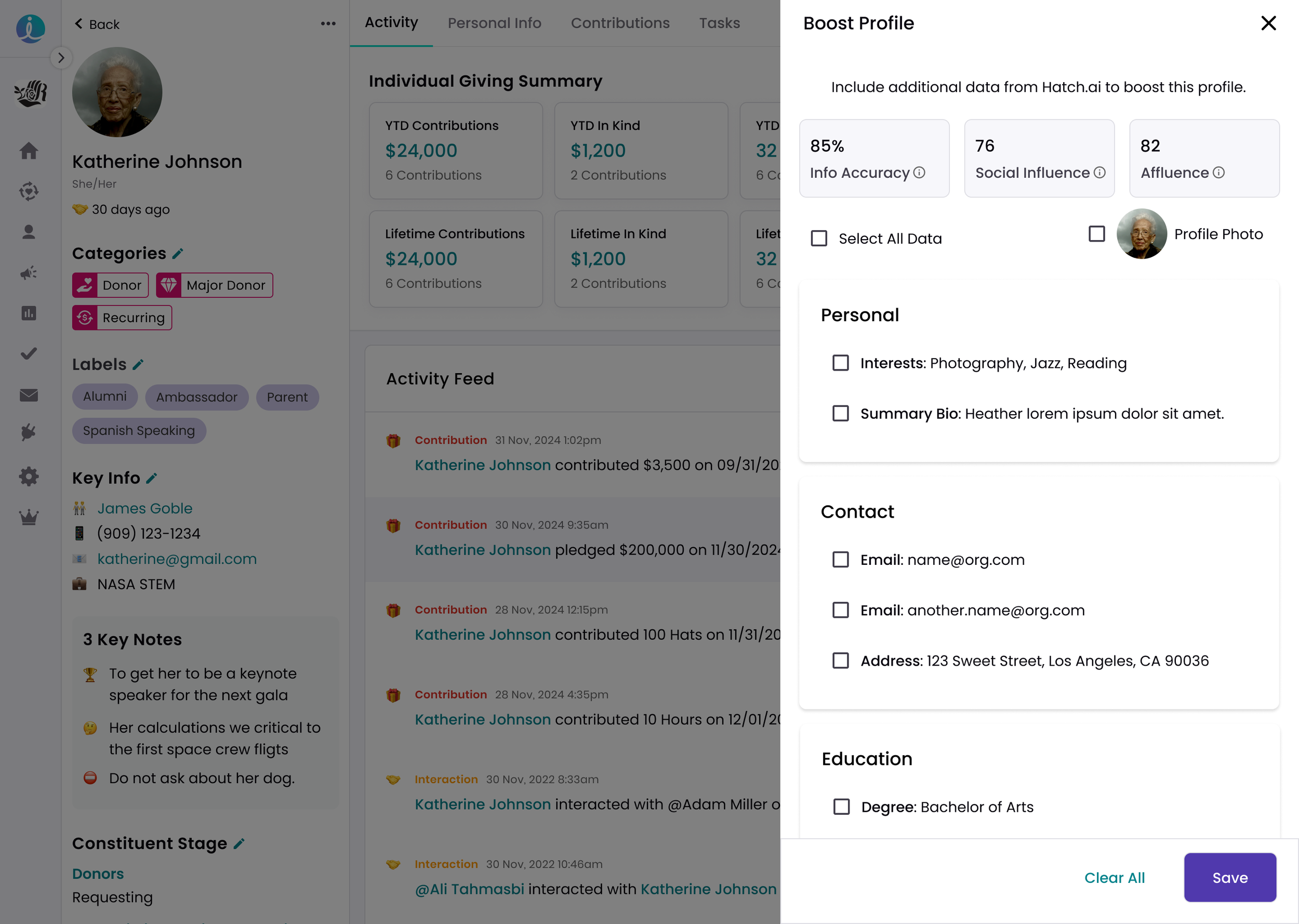Click the Affluence info icon
The height and width of the screenshot is (924, 1299).
click(x=1218, y=173)
